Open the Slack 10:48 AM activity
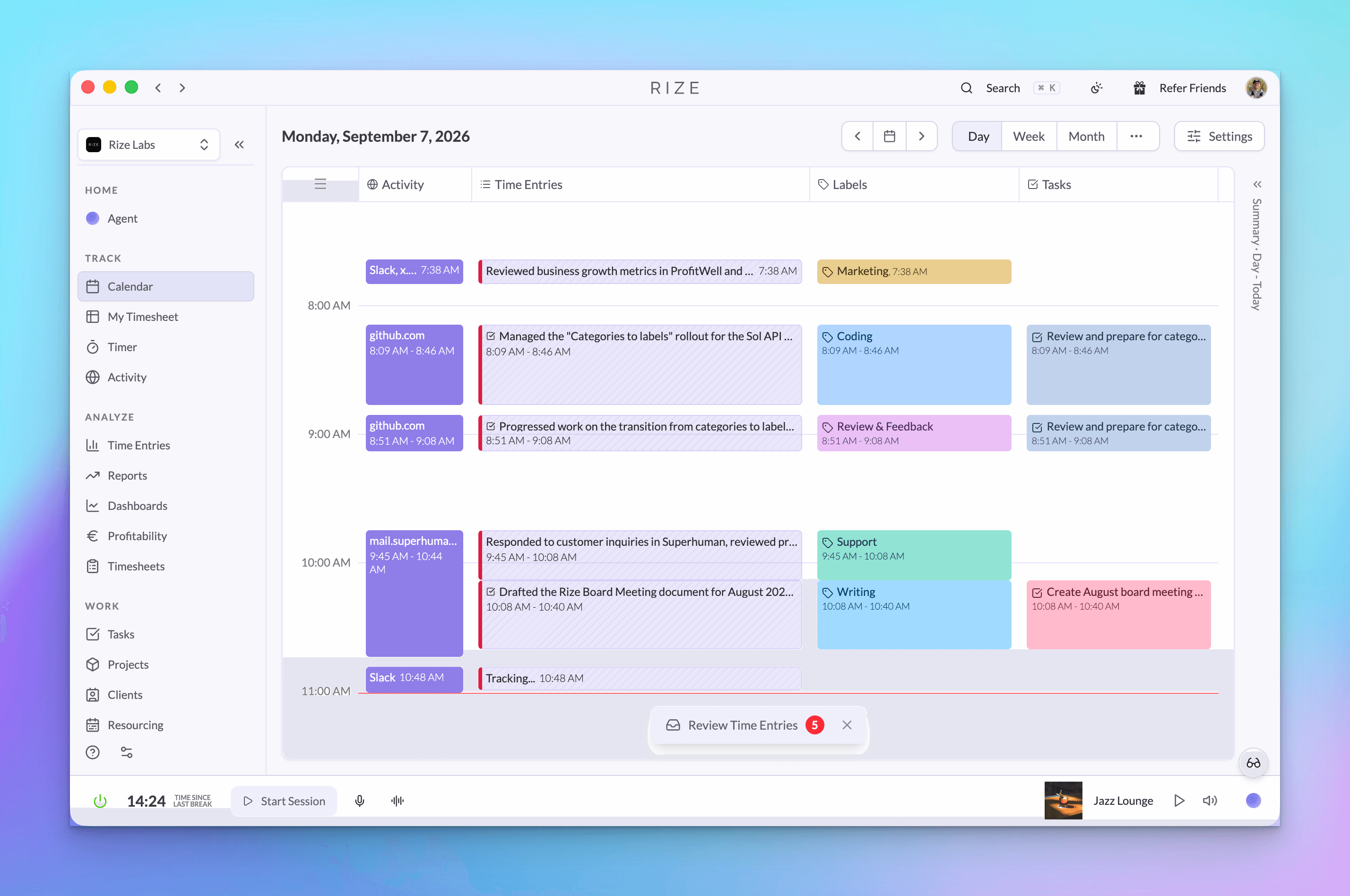 tap(415, 679)
